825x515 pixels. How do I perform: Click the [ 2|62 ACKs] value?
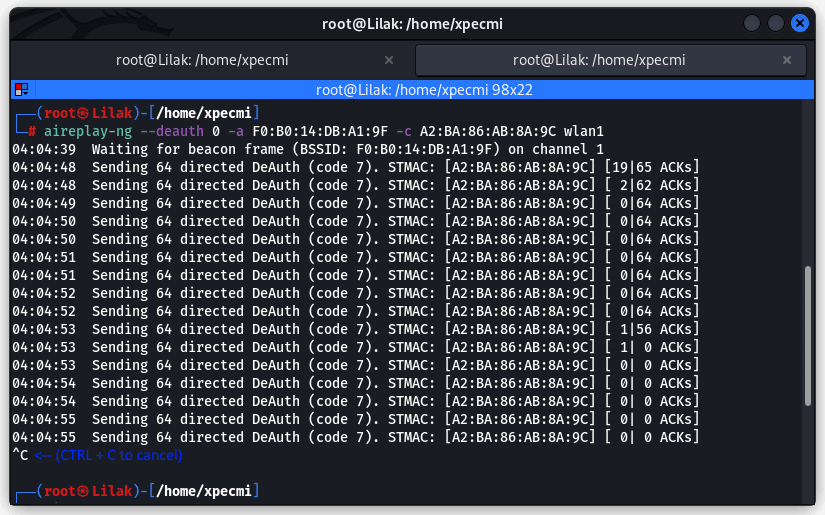point(652,185)
